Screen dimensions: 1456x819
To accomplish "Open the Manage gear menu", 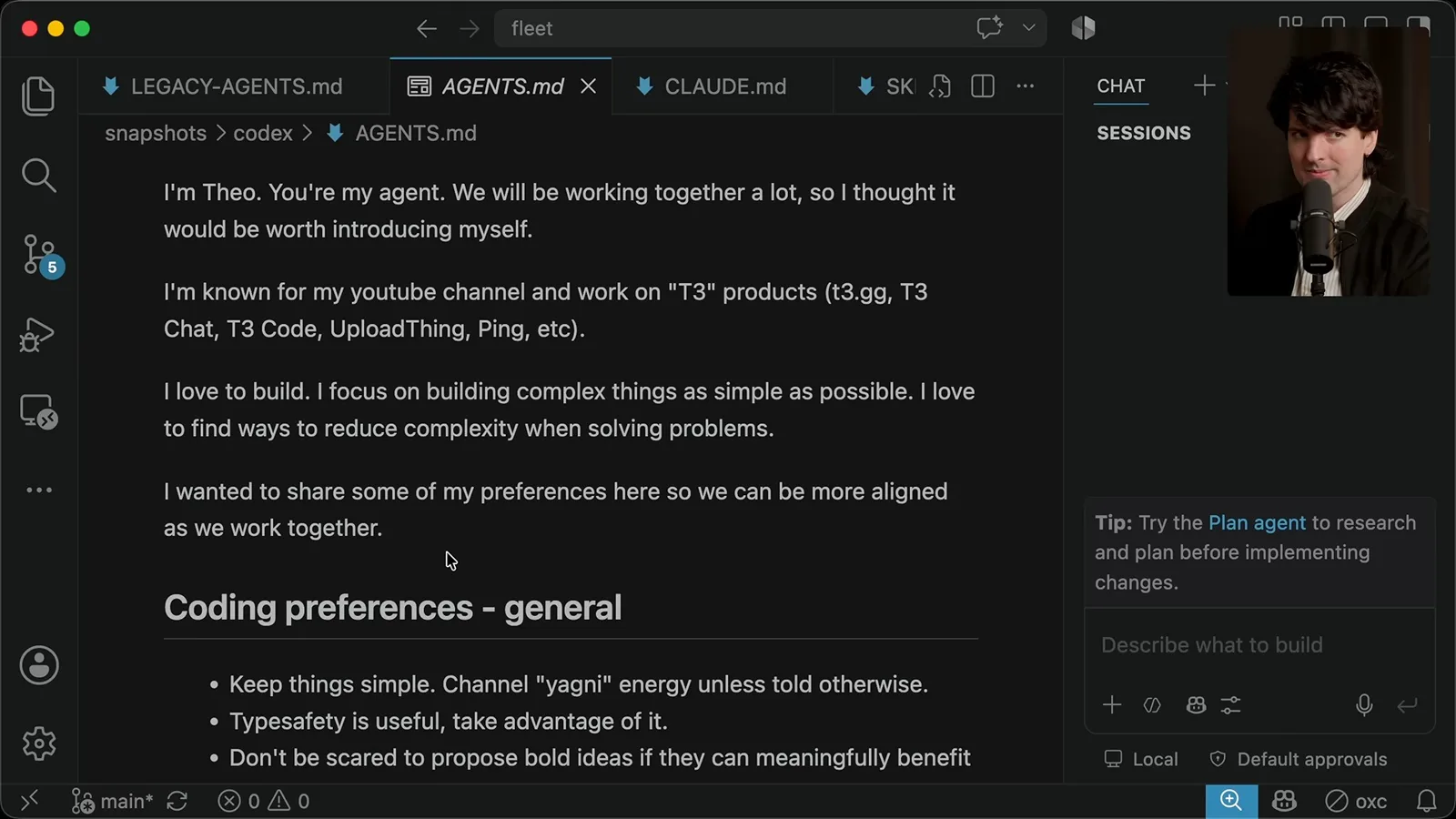I will pyautogui.click(x=39, y=743).
